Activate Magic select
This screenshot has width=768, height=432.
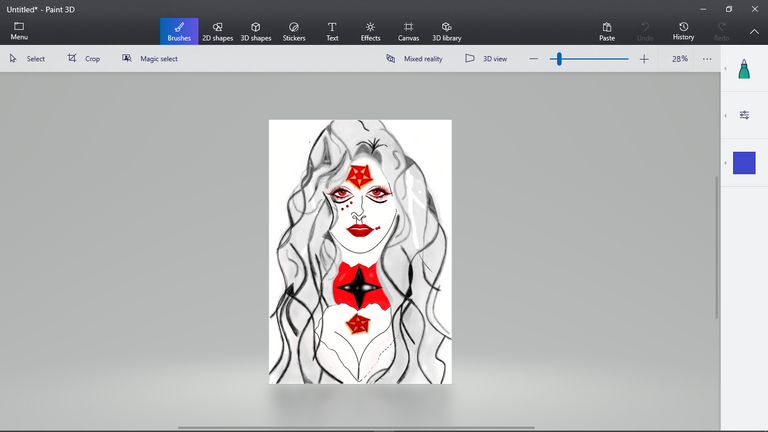click(x=150, y=59)
